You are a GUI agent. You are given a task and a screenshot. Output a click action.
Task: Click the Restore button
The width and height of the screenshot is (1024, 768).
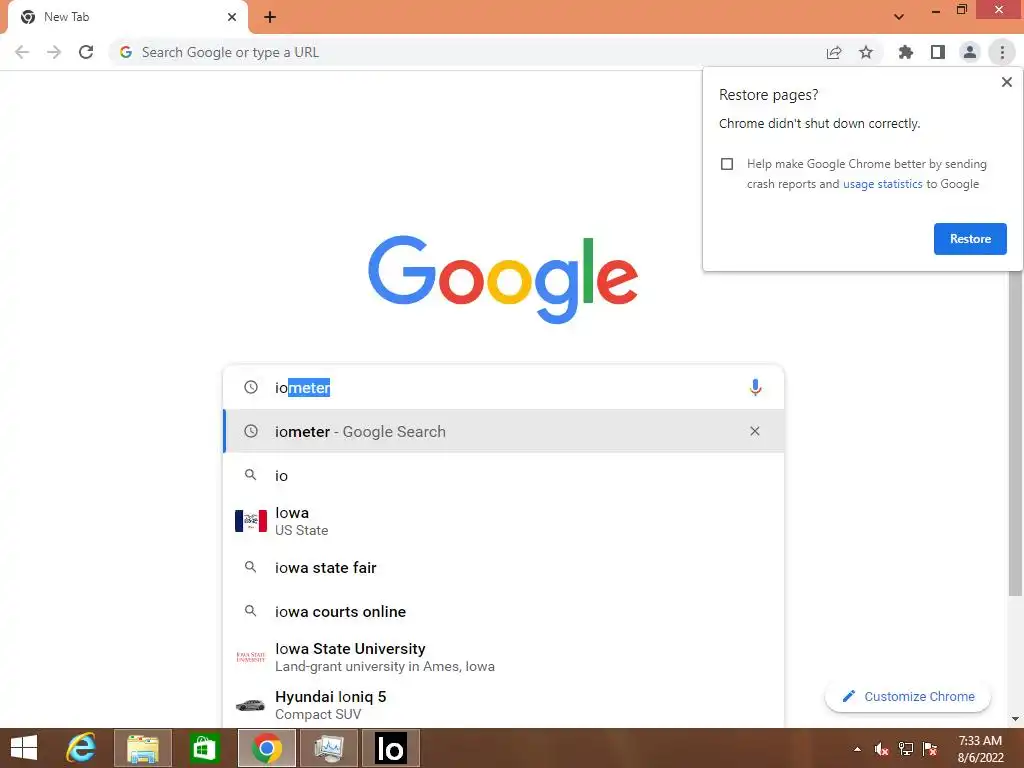click(x=970, y=239)
